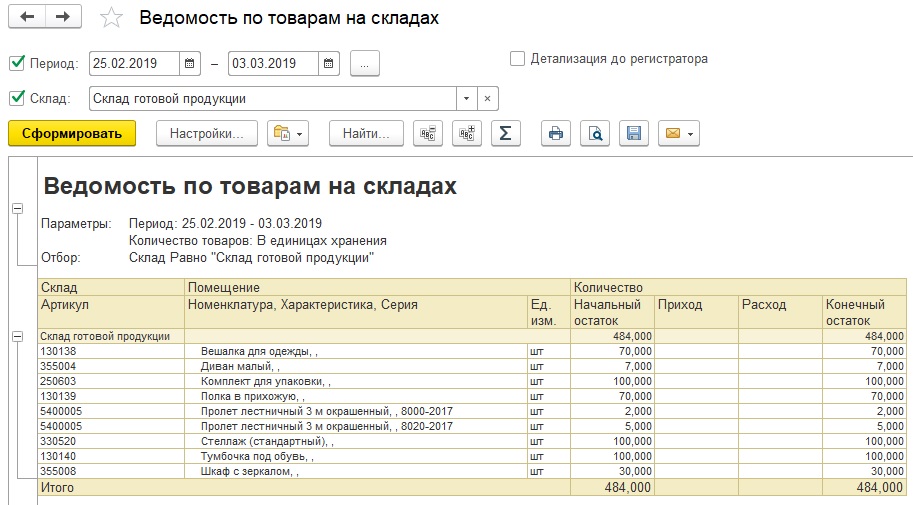Viewport: 913px width, 505px height.
Task: Click the Сформировать button
Action: coord(72,133)
